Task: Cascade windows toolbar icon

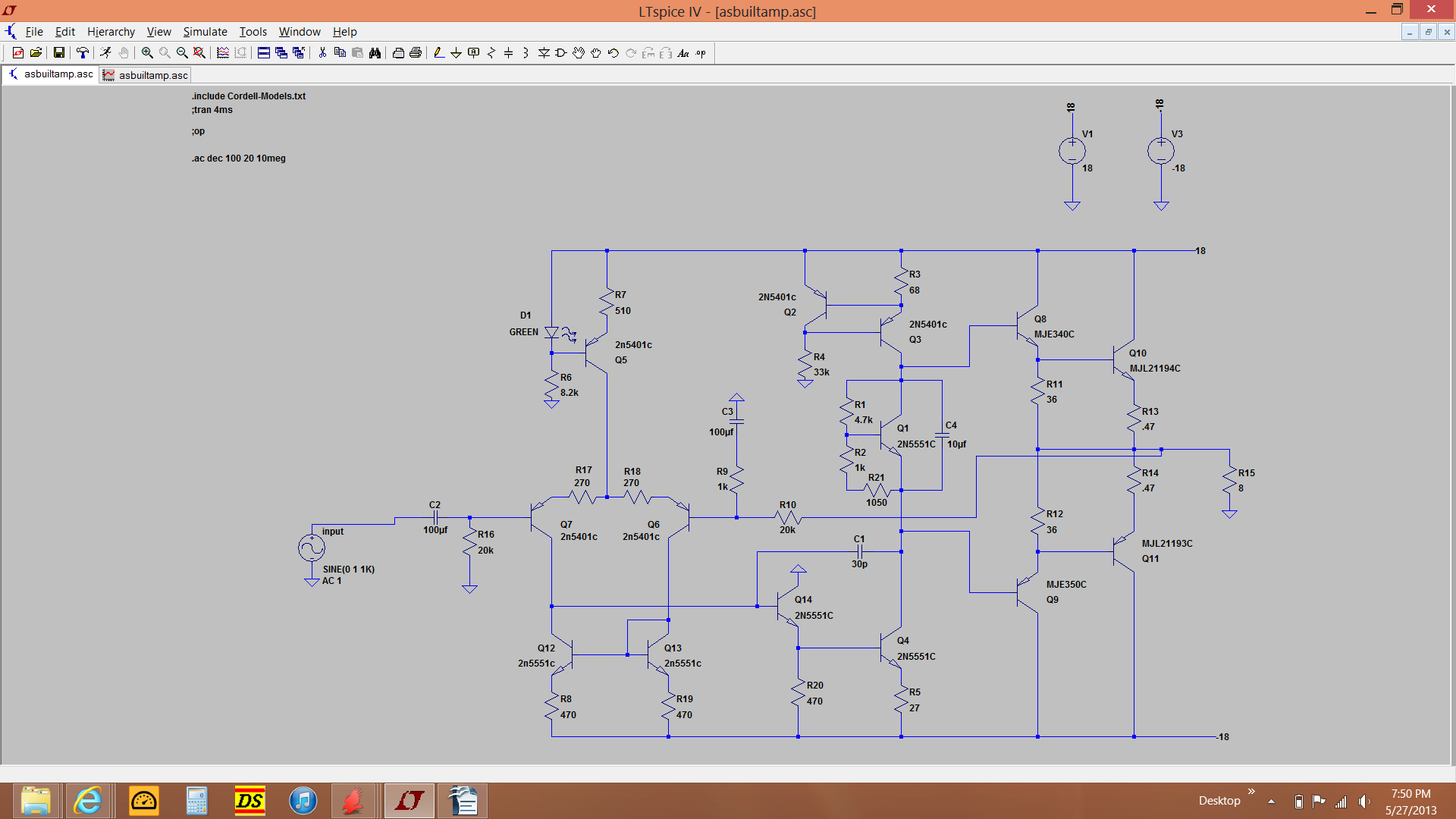Action: 281,52
